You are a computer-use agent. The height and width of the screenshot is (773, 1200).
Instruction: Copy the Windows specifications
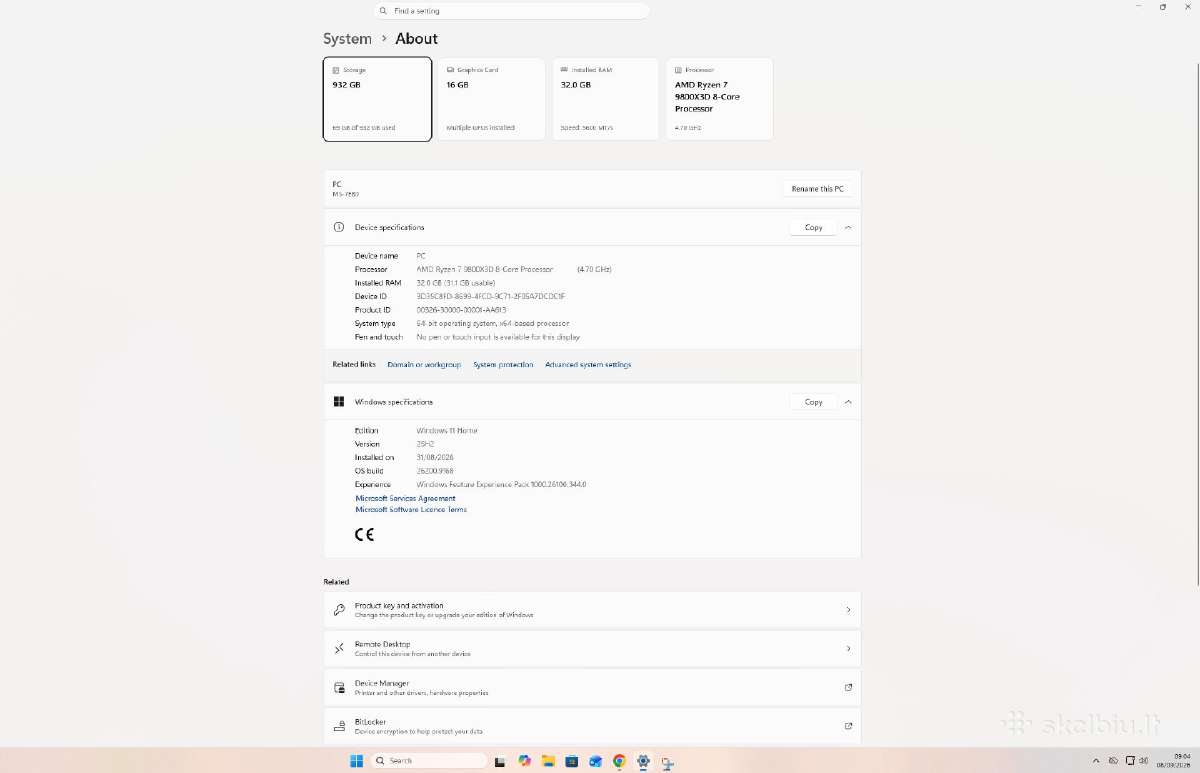coord(813,402)
